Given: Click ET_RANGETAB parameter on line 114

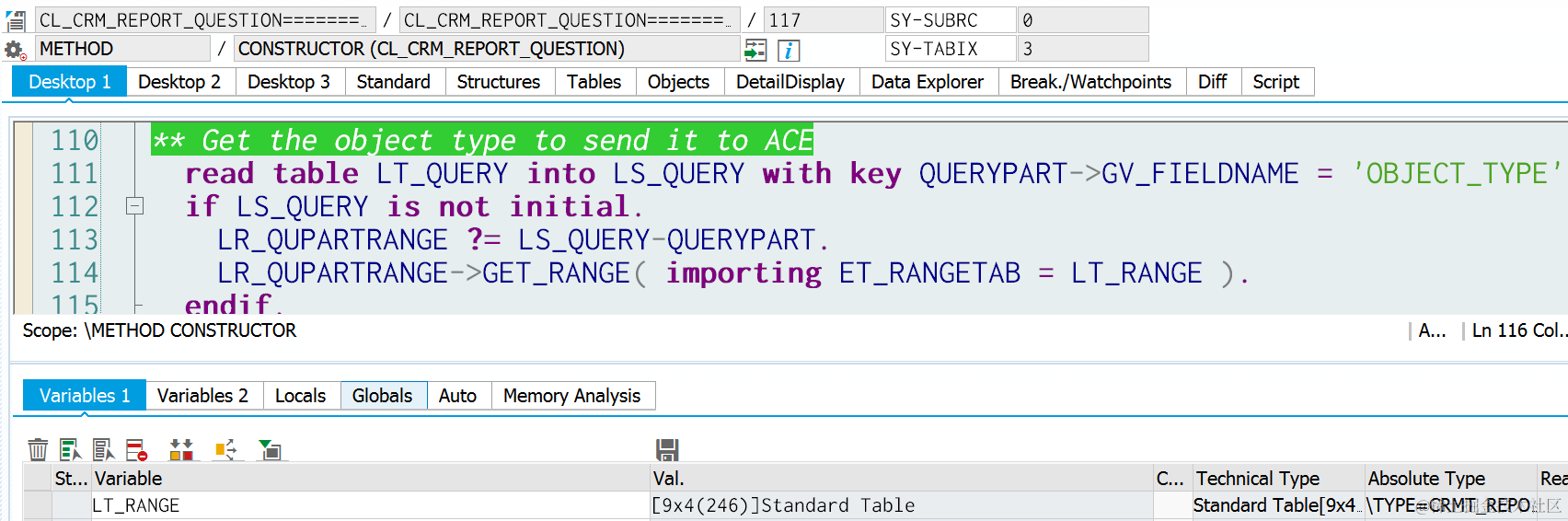Looking at the screenshot, I should pyautogui.click(x=929, y=272).
